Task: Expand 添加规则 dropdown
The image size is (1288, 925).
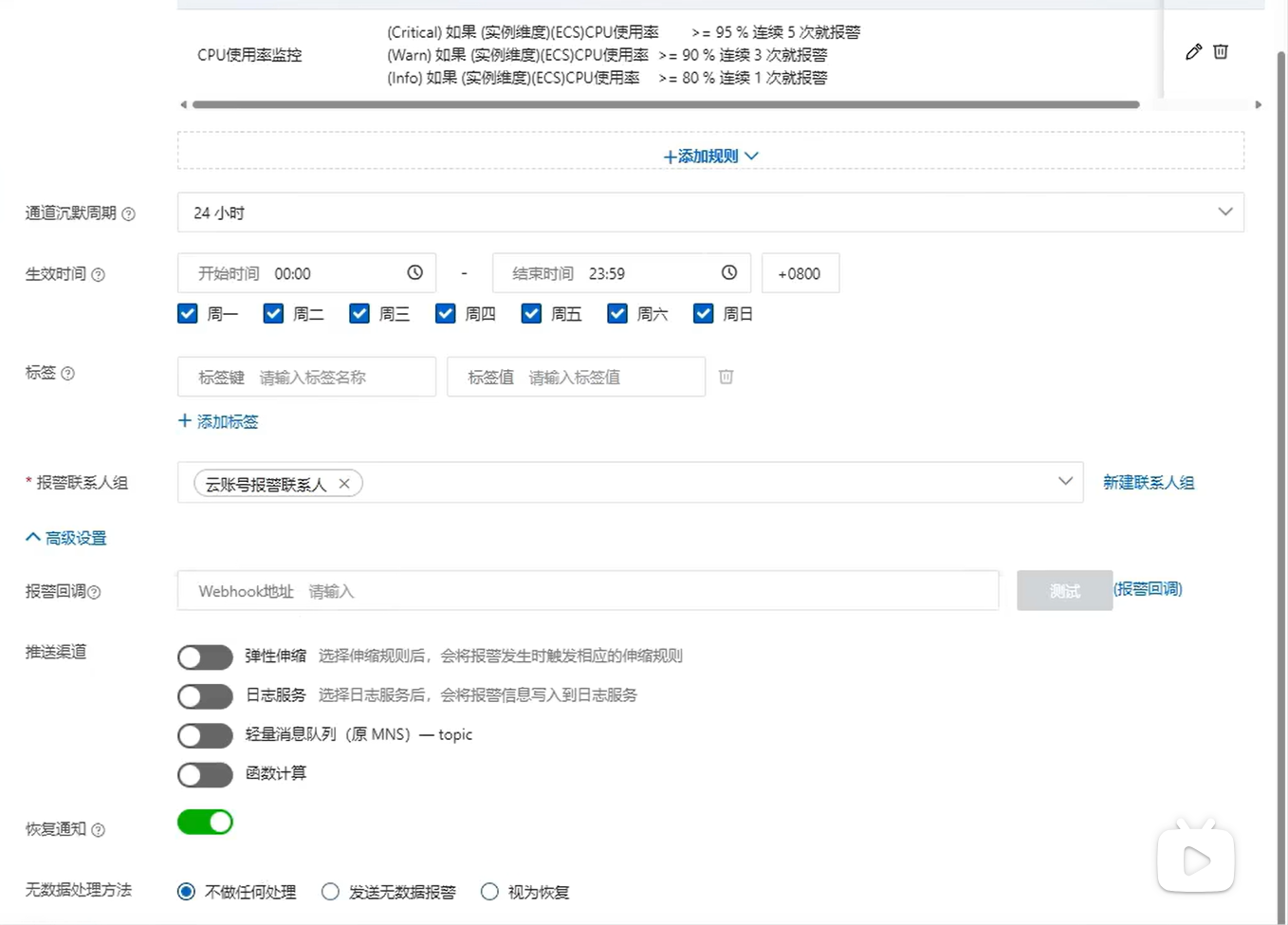Action: tap(710, 156)
